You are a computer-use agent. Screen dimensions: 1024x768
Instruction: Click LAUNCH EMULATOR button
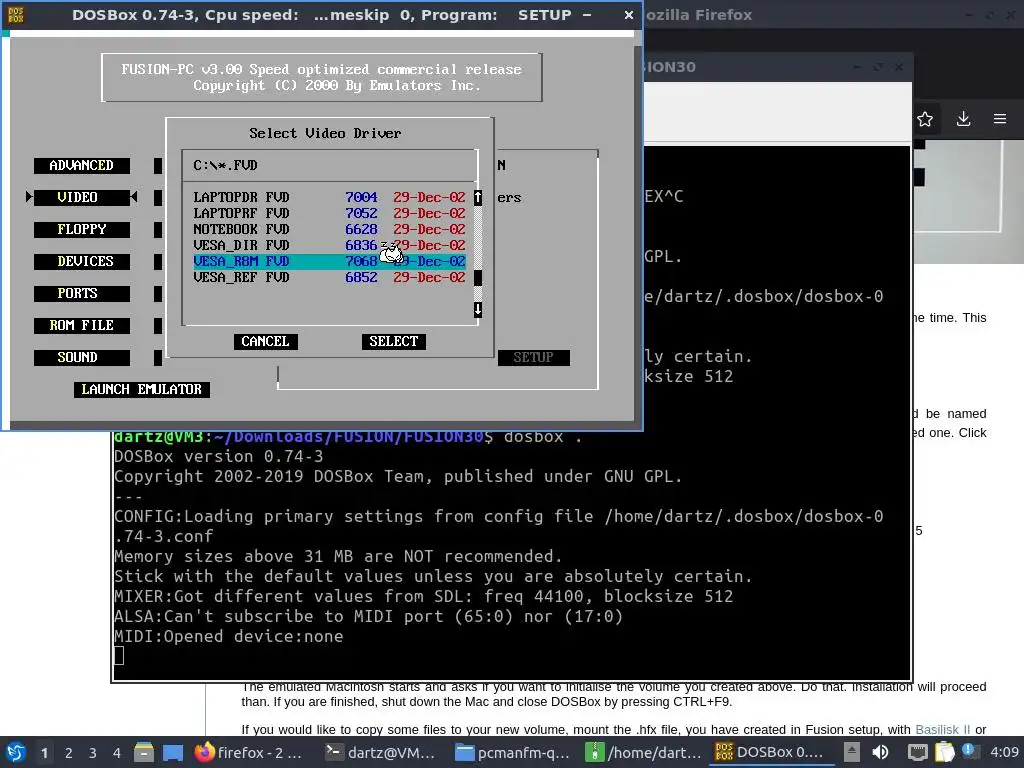[142, 390]
